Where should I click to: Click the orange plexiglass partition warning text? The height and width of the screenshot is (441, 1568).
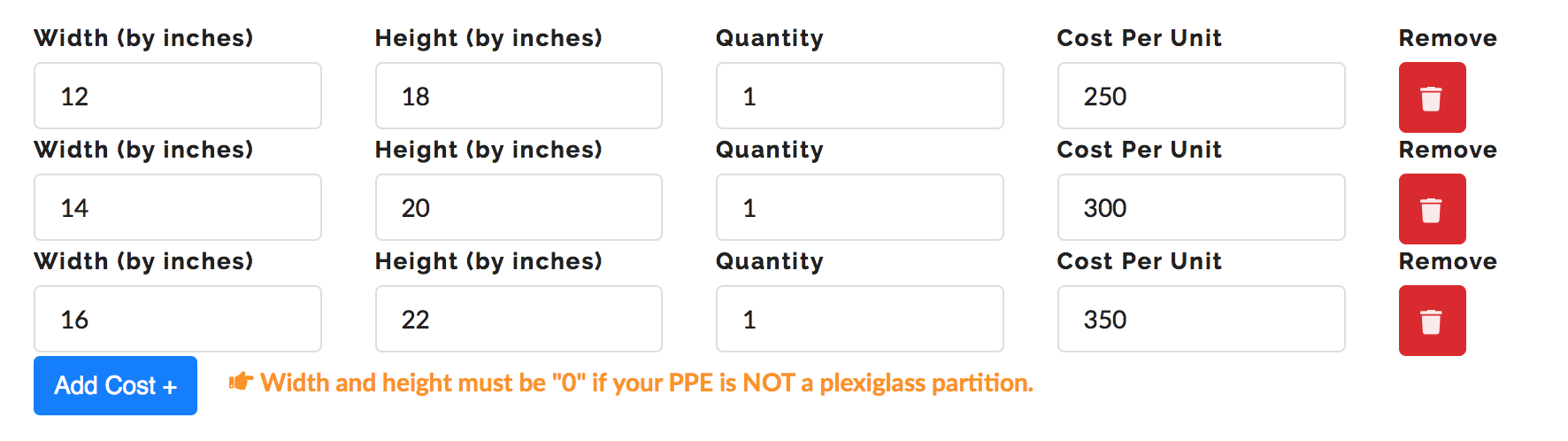647,383
